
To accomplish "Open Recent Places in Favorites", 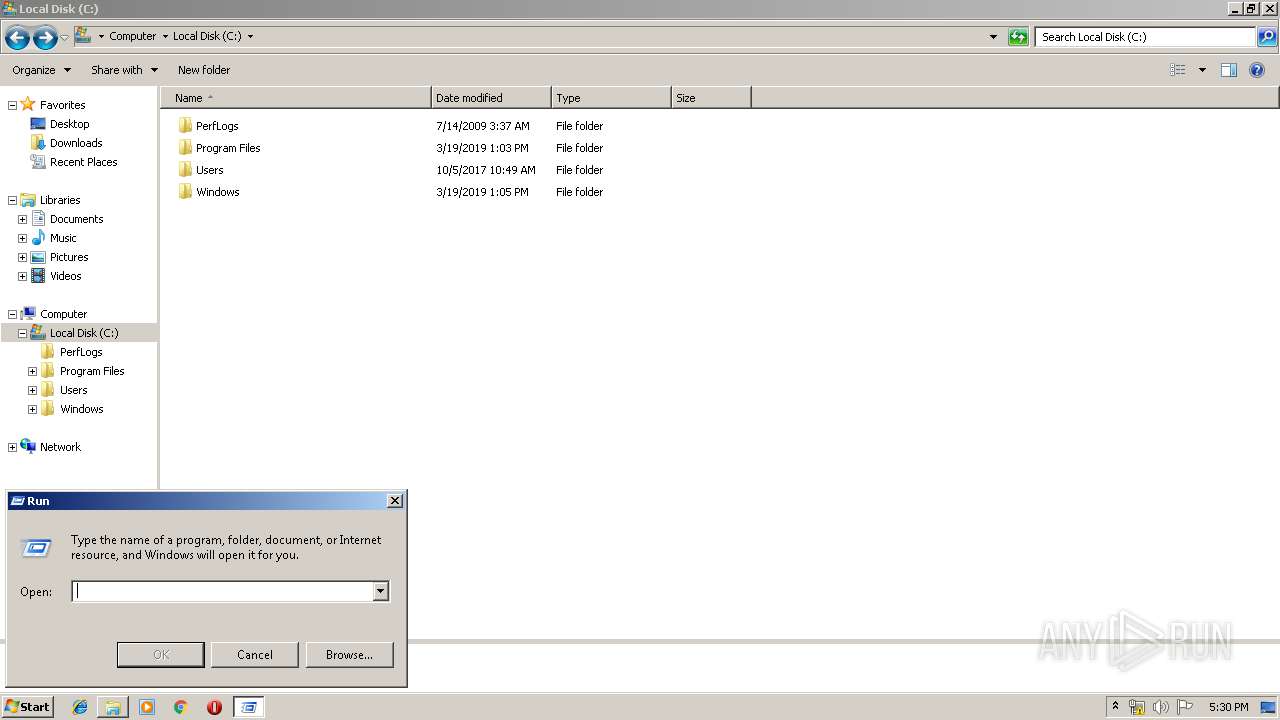I will pyautogui.click(x=83, y=162).
